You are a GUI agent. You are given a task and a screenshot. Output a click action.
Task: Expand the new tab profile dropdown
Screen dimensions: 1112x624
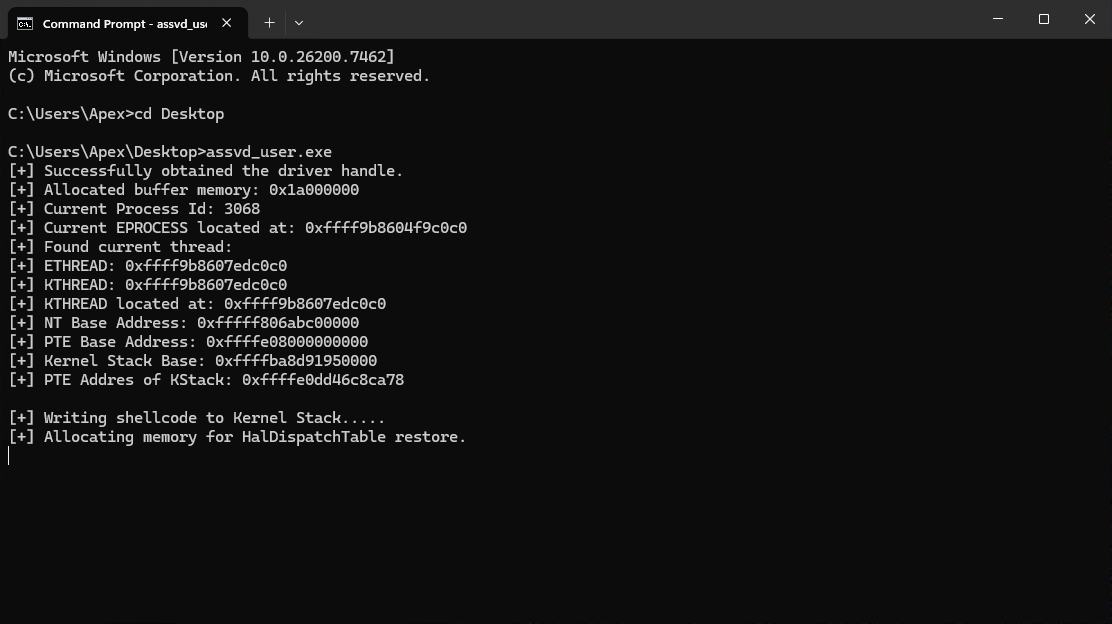(298, 22)
